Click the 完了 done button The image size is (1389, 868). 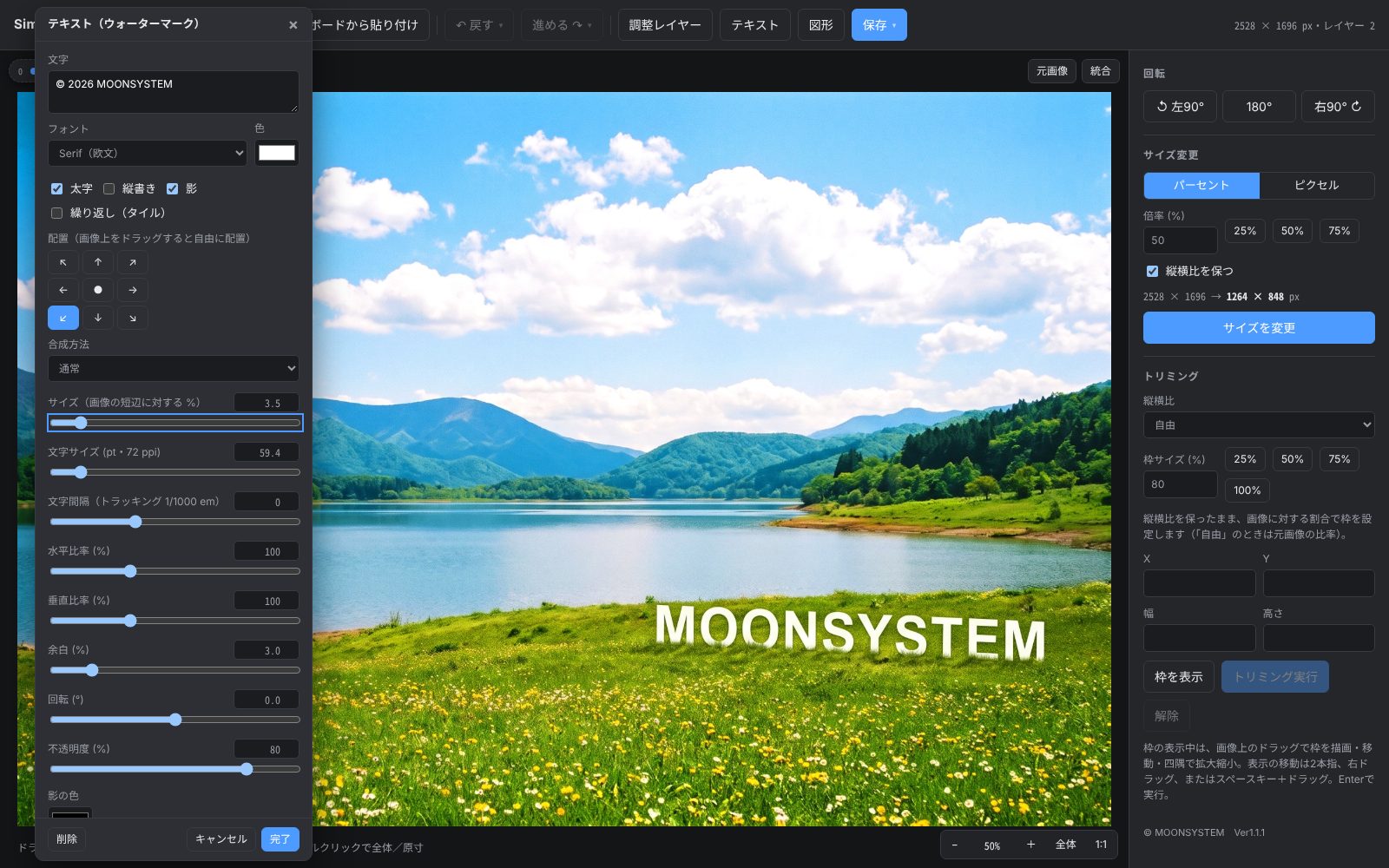pyautogui.click(x=280, y=839)
